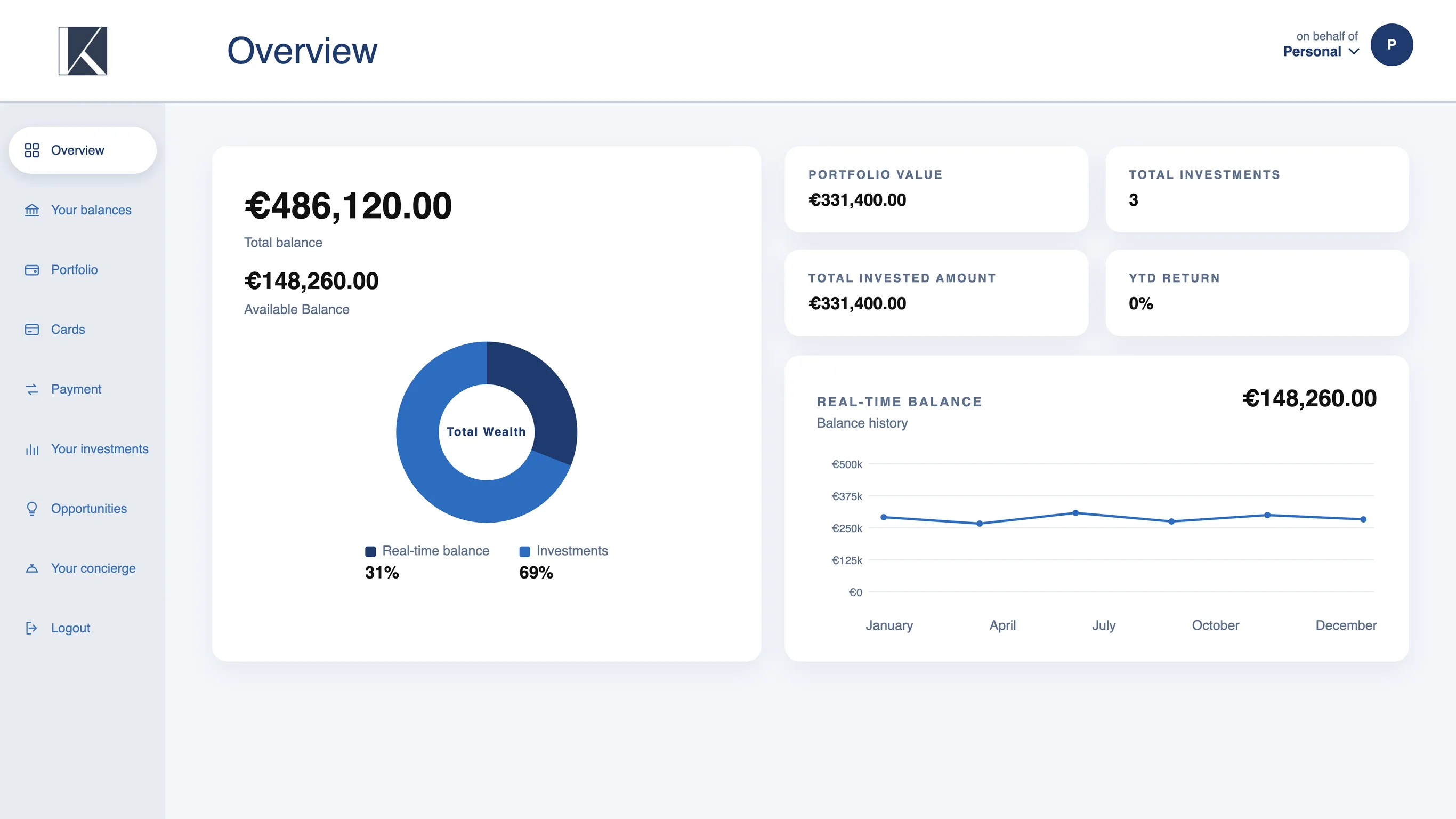This screenshot has height=819, width=1456.
Task: Open the Overview menu item
Action: [83, 150]
